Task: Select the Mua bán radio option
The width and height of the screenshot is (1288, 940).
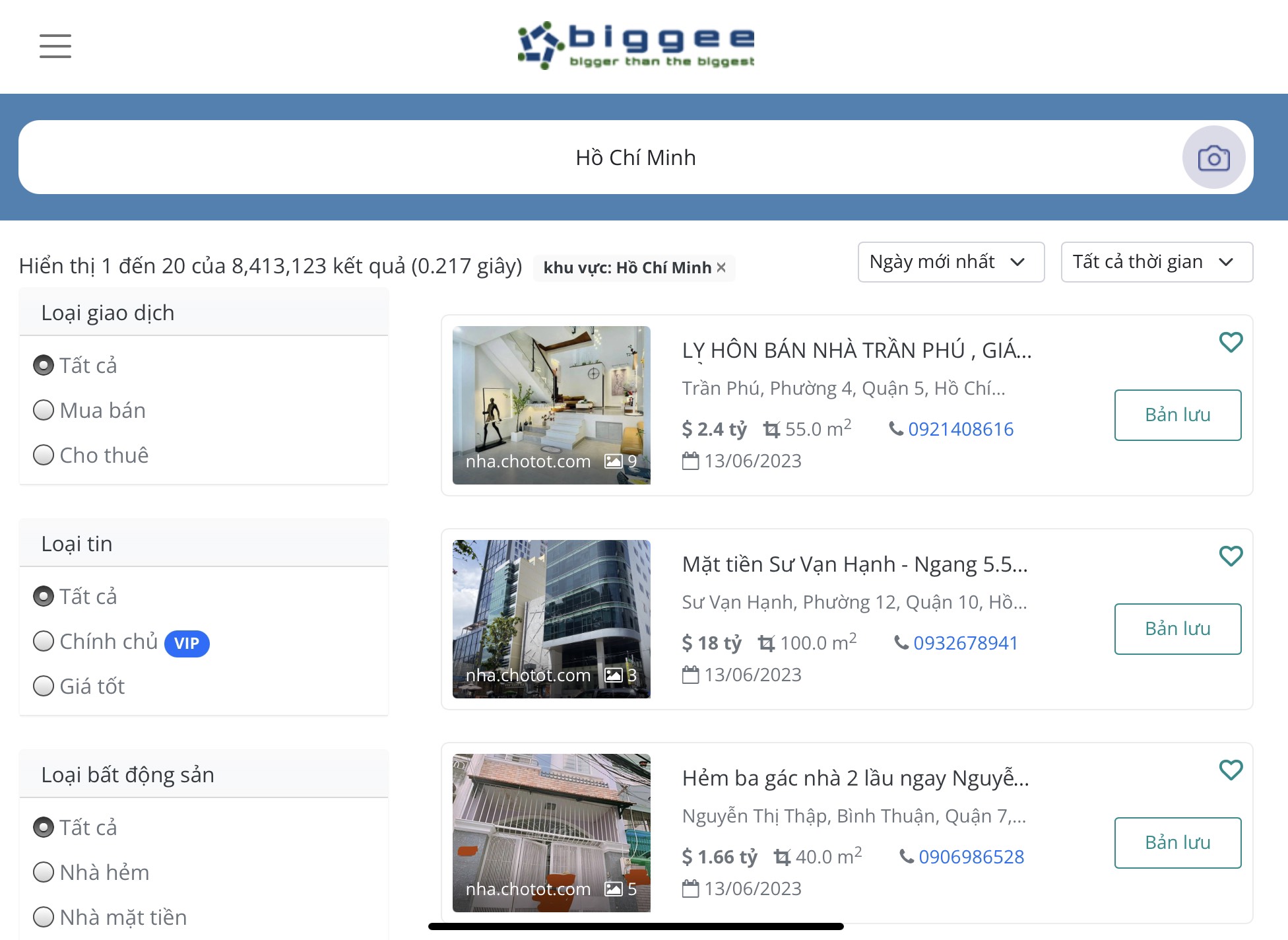Action: (44, 409)
